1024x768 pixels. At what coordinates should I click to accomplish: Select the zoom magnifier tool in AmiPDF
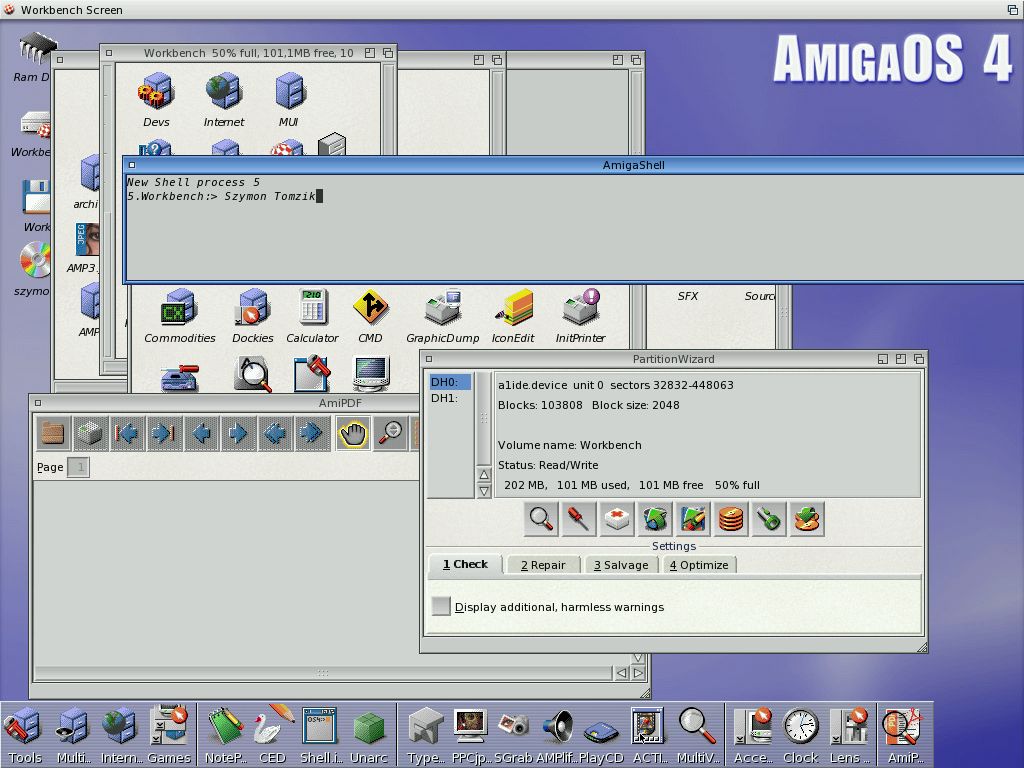pos(391,433)
